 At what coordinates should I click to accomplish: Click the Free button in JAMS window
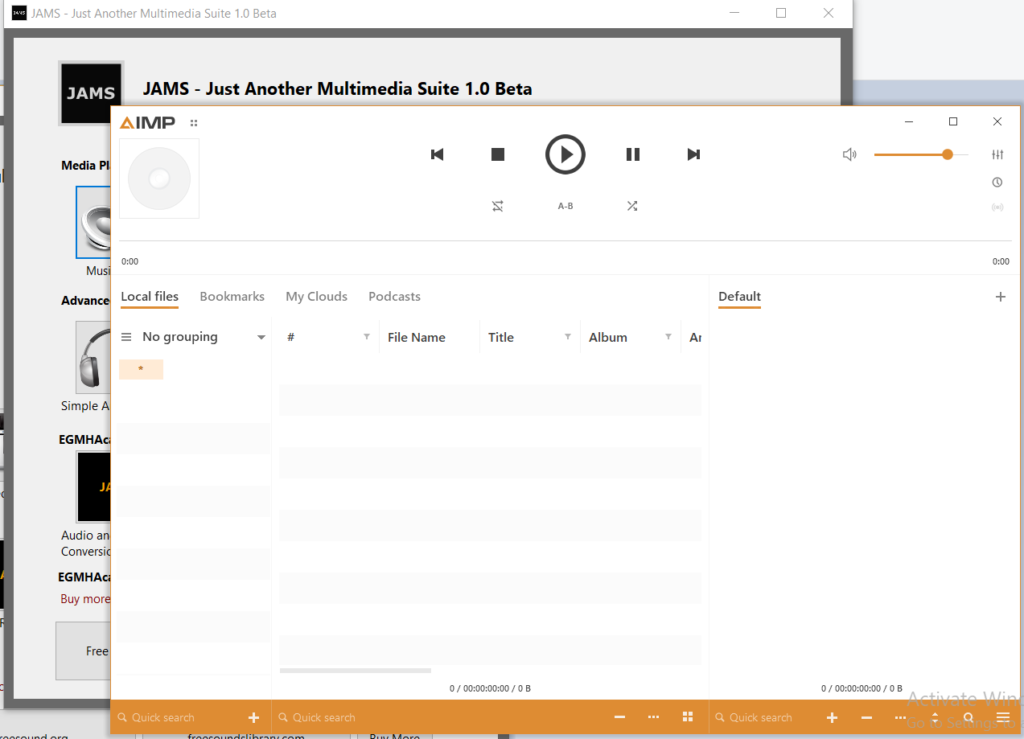pyautogui.click(x=84, y=651)
